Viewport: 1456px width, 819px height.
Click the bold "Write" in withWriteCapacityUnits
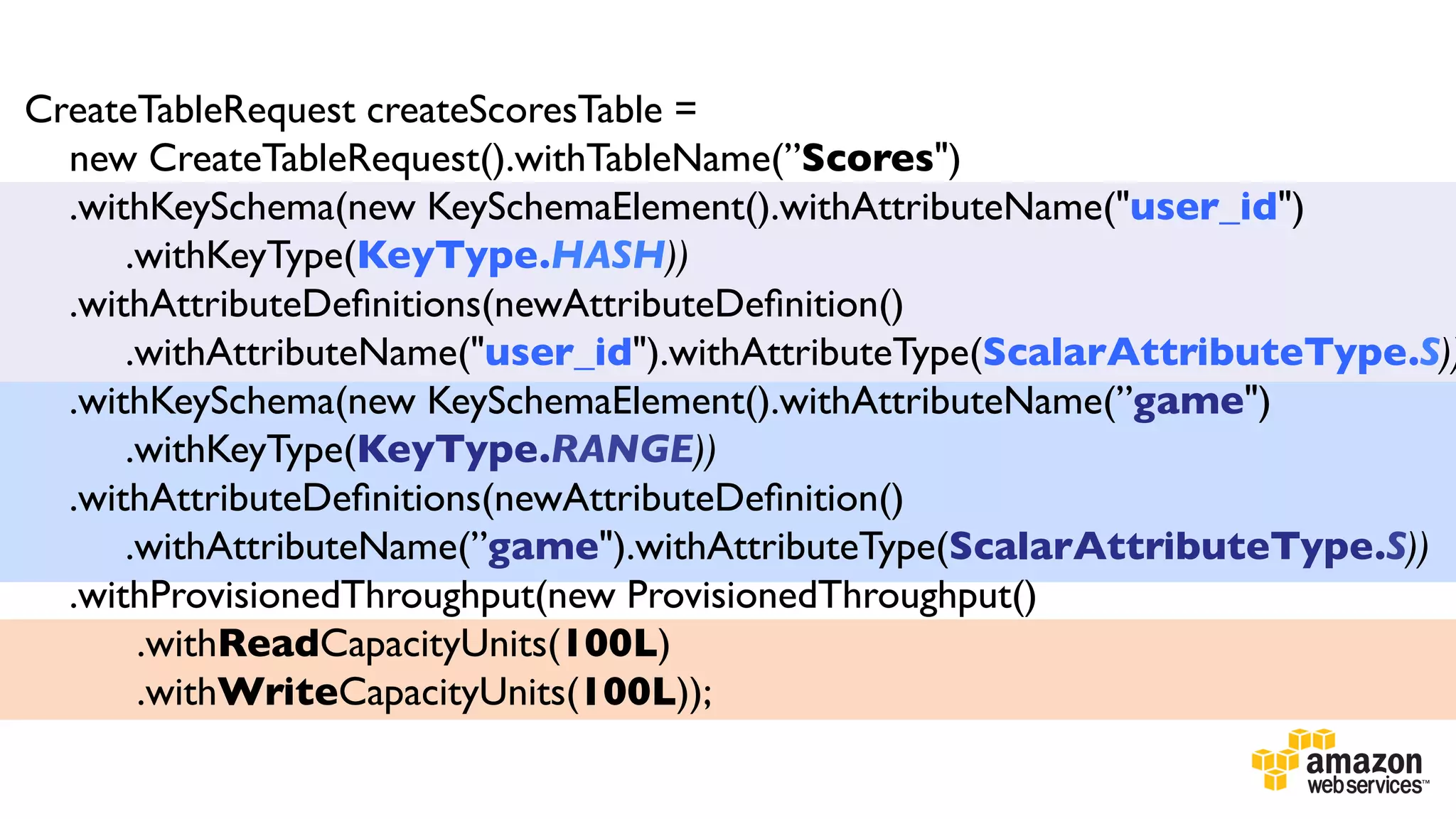click(278, 692)
